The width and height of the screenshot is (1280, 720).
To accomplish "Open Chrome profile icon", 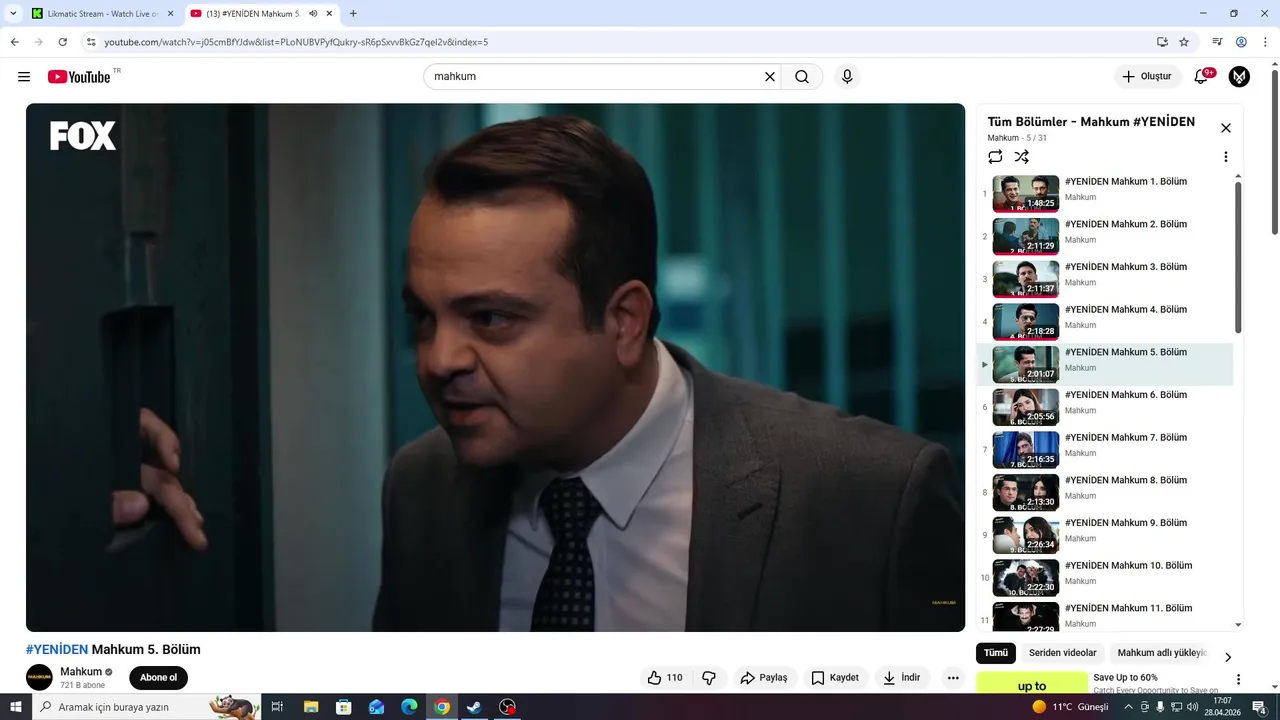I will point(1241,42).
